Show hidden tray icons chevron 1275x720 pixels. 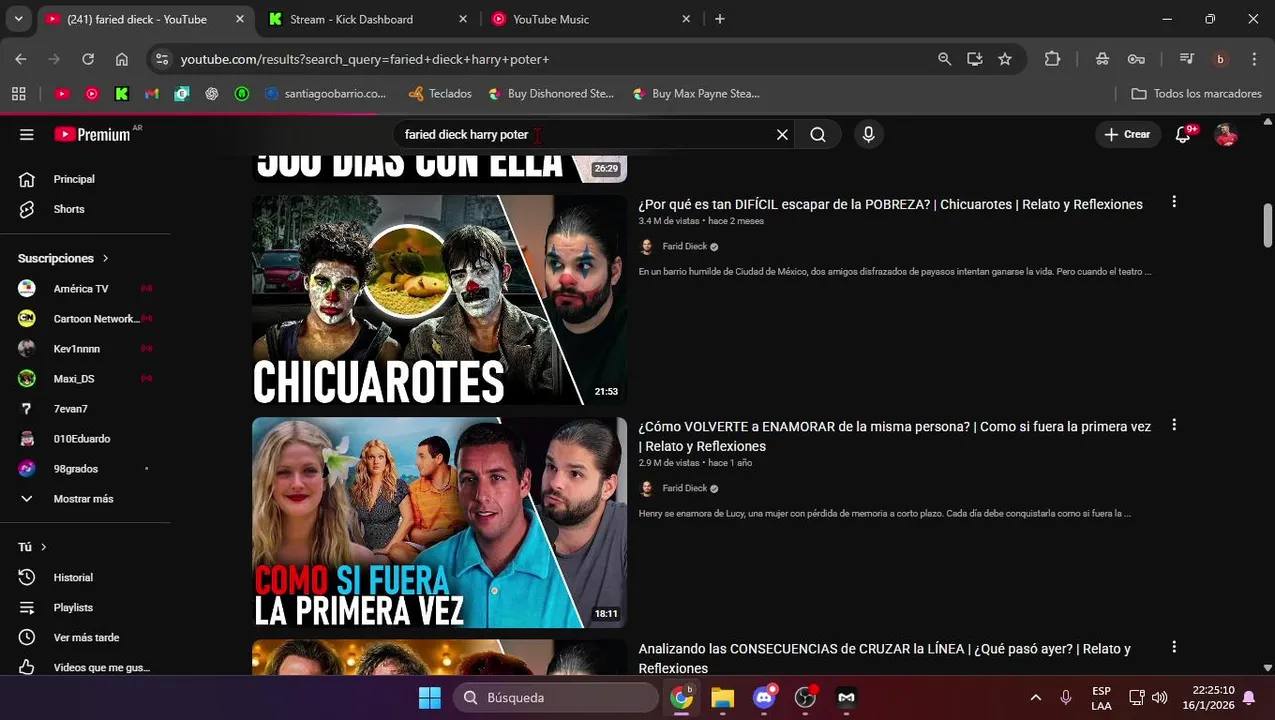point(1036,698)
